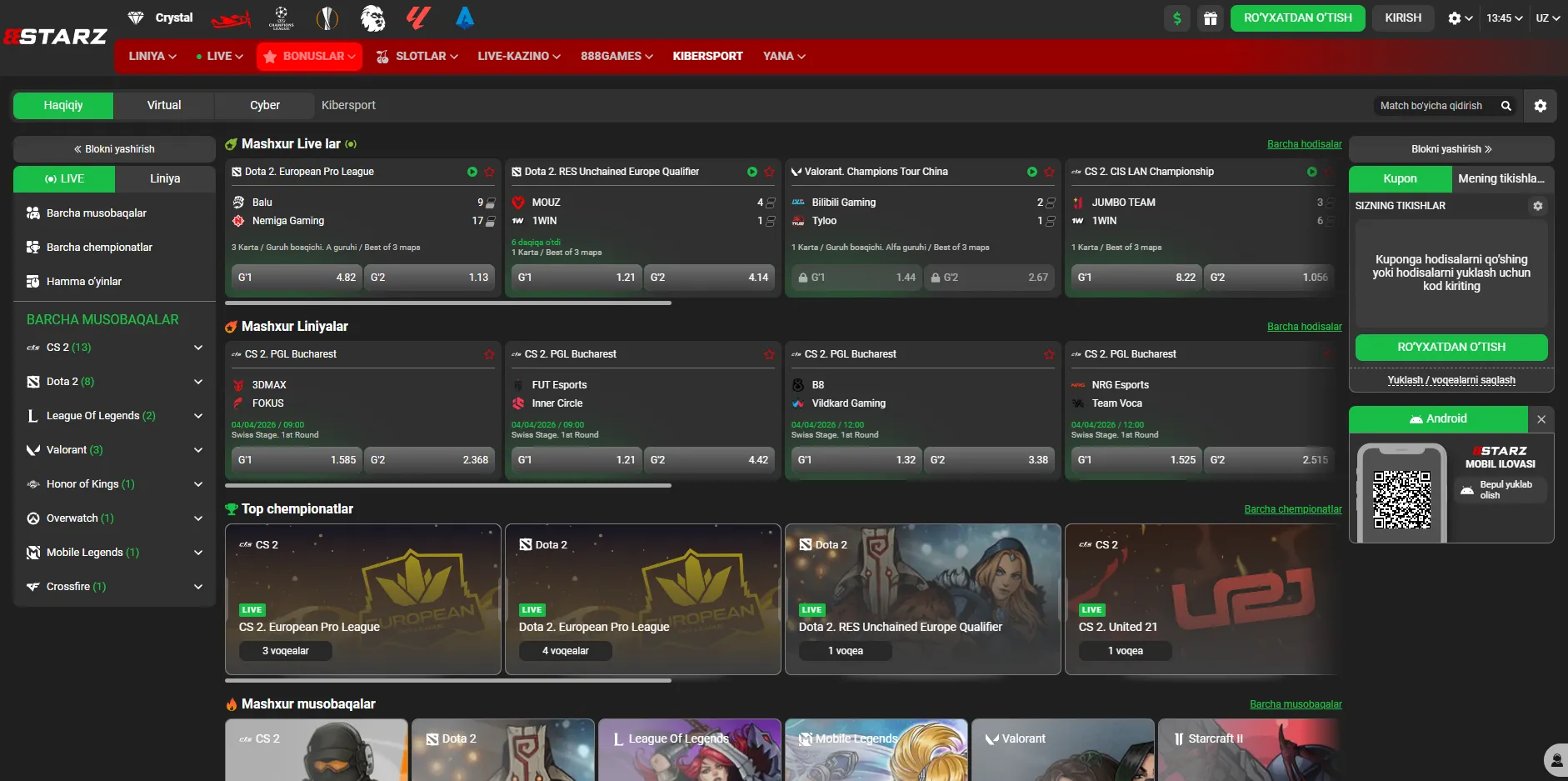The height and width of the screenshot is (781, 1568).
Task: Collapse left panel with Blokni yashirish
Action: click(114, 149)
